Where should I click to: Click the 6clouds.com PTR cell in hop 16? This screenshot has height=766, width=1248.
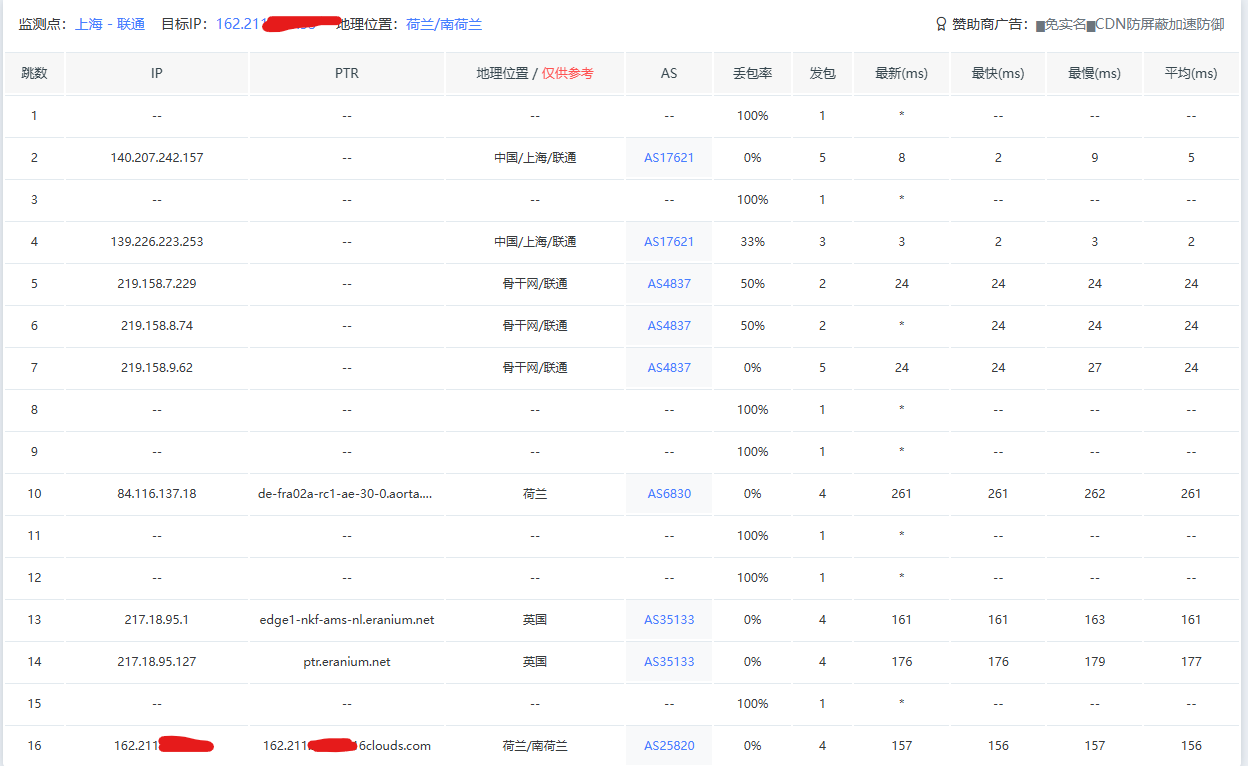tap(347, 746)
